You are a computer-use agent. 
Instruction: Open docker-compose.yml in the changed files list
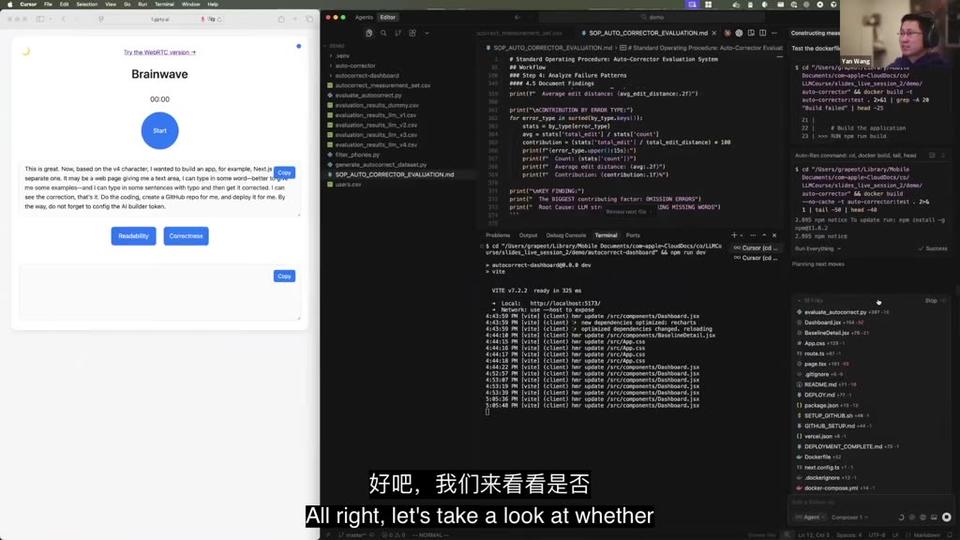(831, 488)
